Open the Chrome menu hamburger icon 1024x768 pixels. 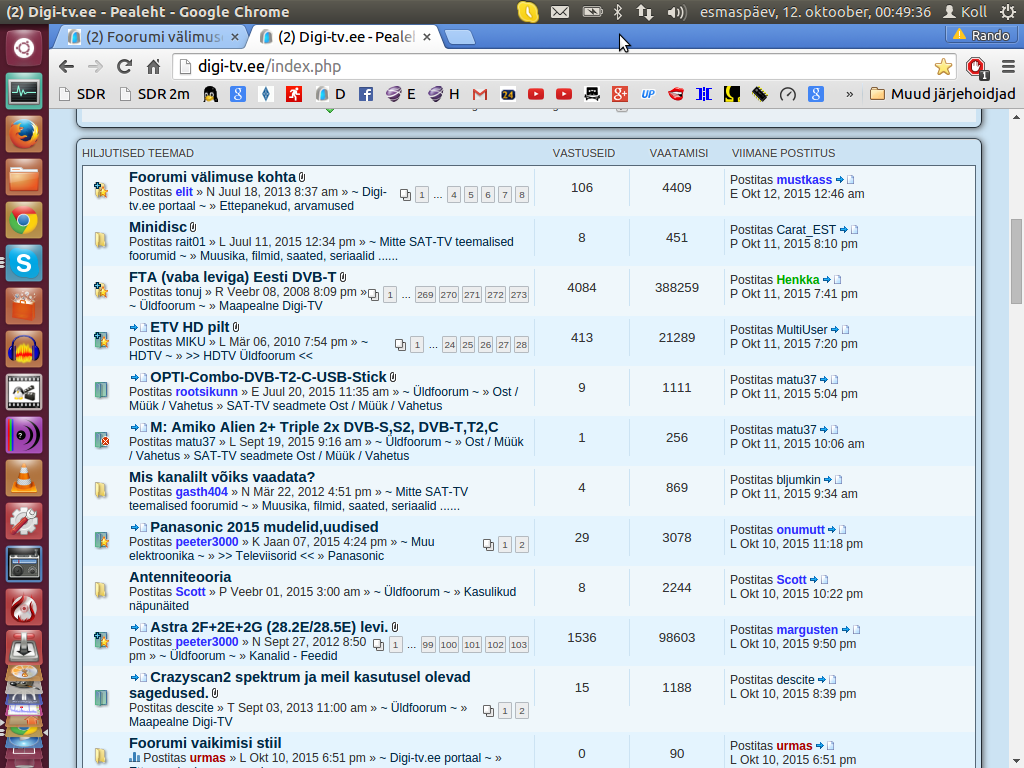click(1007, 67)
